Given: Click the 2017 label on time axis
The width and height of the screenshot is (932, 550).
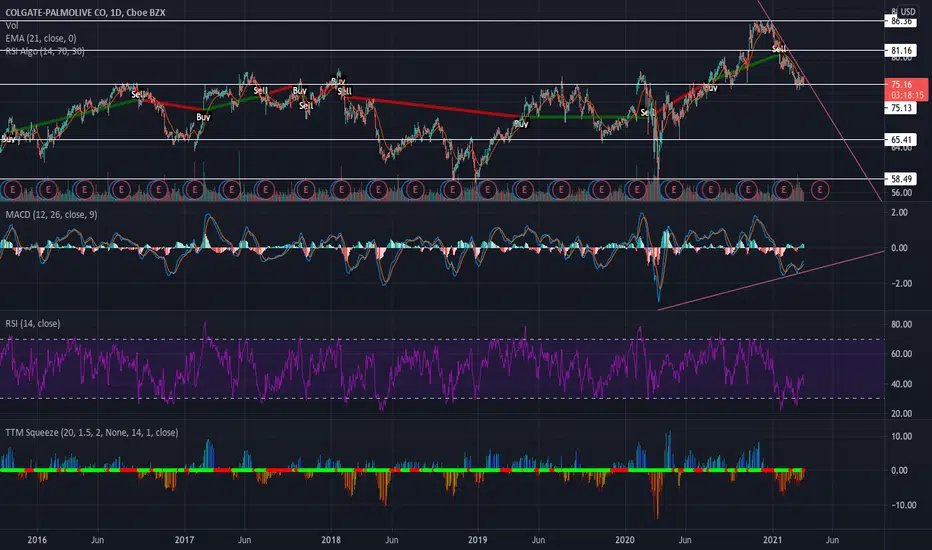Looking at the screenshot, I should (x=184, y=540).
